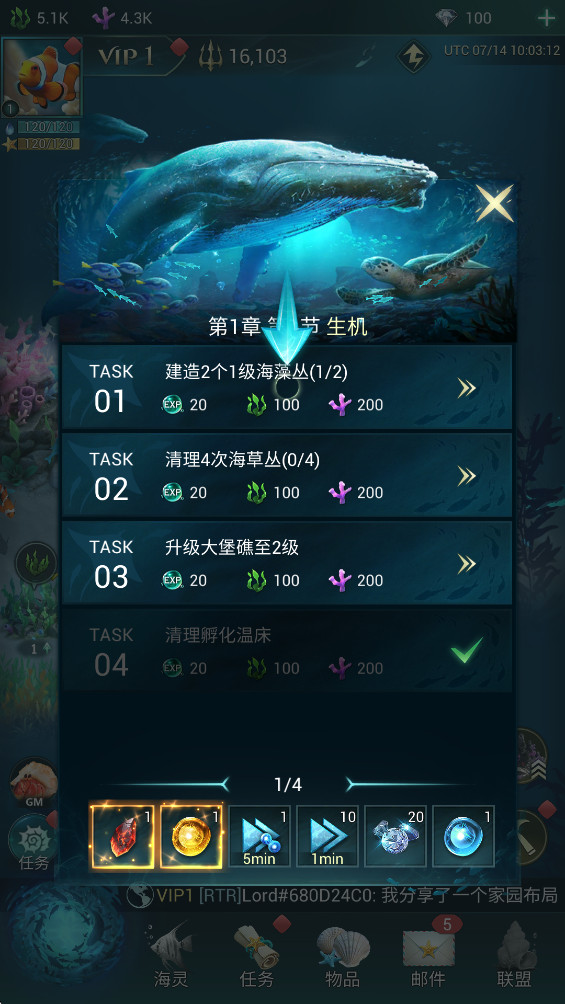The height and width of the screenshot is (1004, 565).
Task: Select the blue orb reward item
Action: [463, 836]
